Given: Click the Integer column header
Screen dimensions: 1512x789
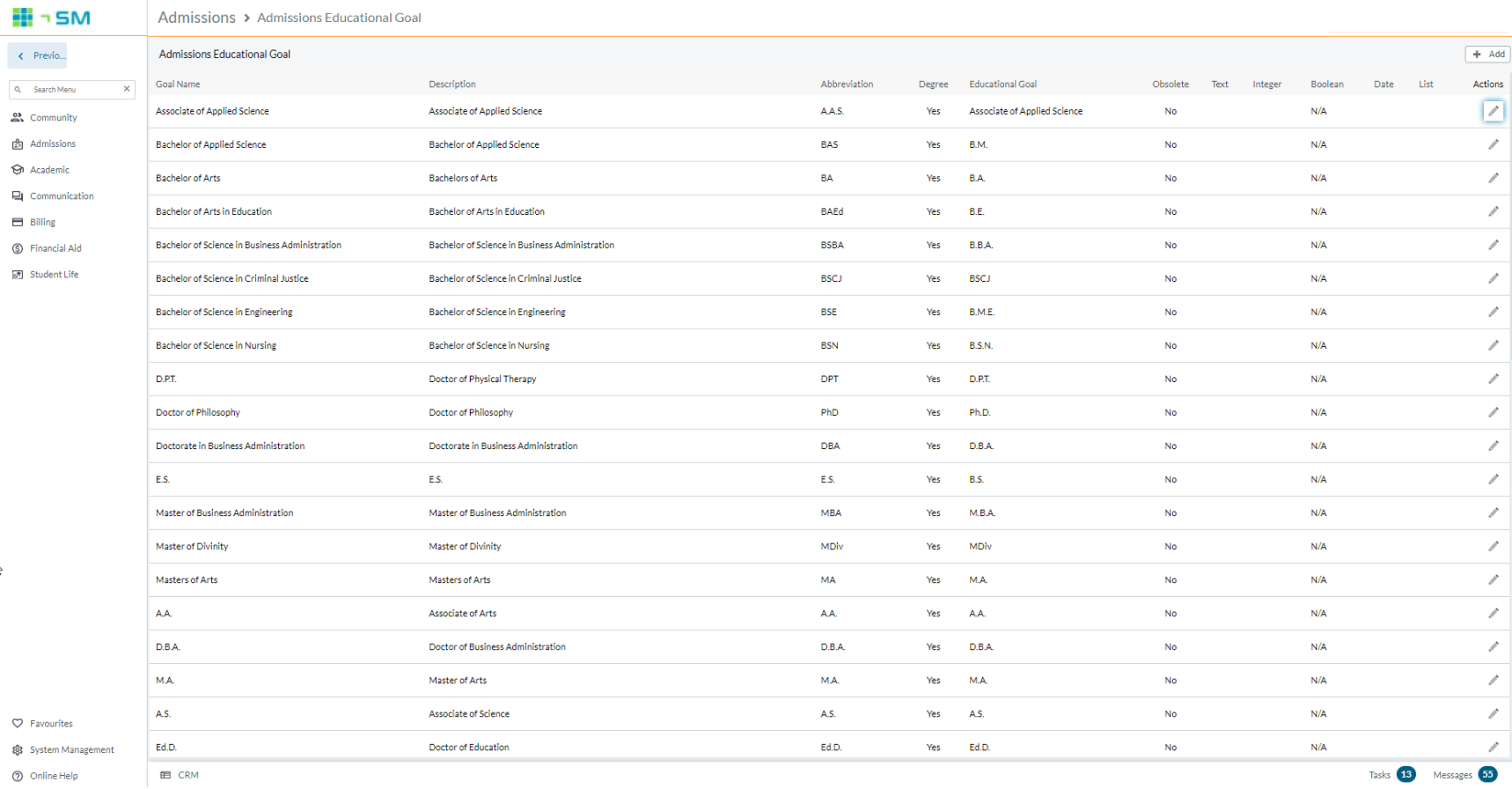Looking at the screenshot, I should 1266,85.
